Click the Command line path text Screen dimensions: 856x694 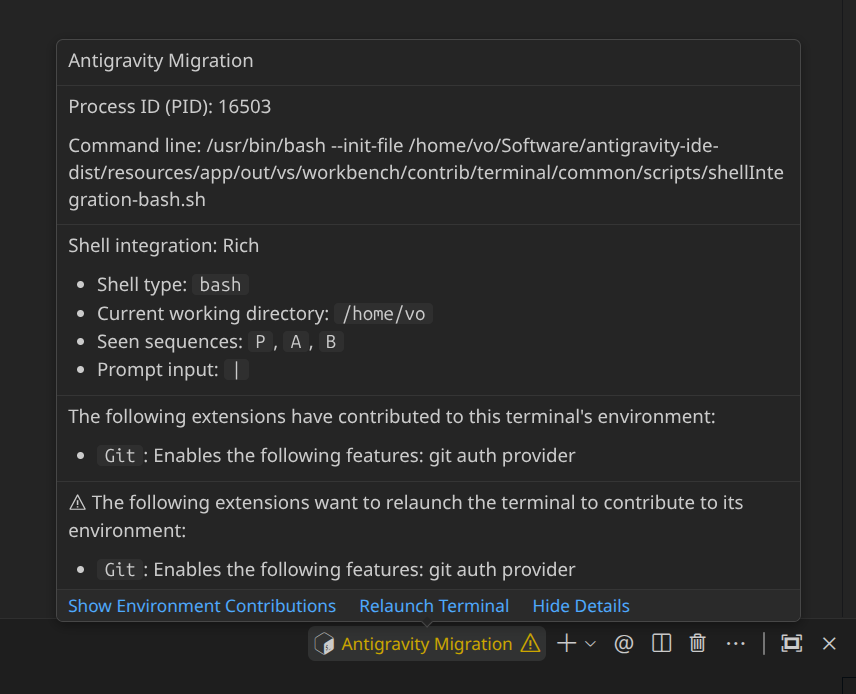pyautogui.click(x=426, y=173)
